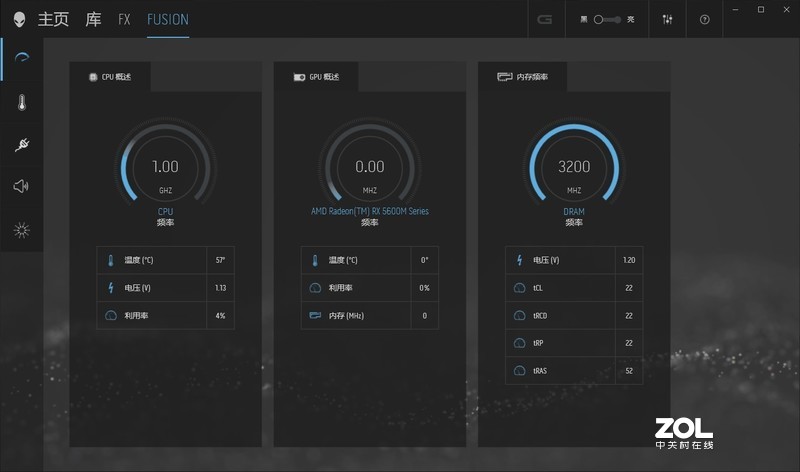Click the blue CPU label under gauge
Image resolution: width=800 pixels, height=472 pixels.
point(165,211)
